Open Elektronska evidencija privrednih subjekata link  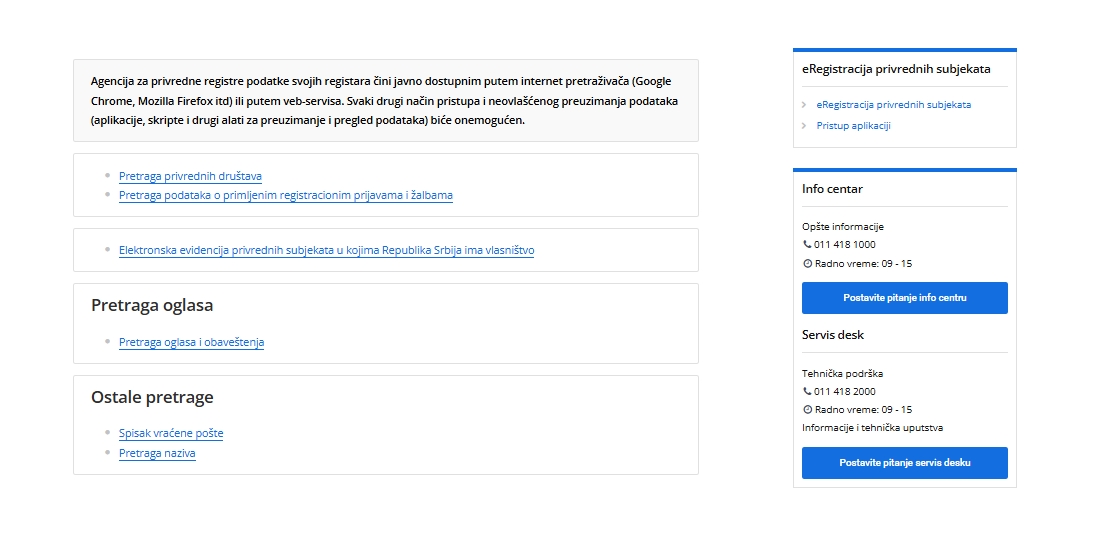pyautogui.click(x=326, y=250)
